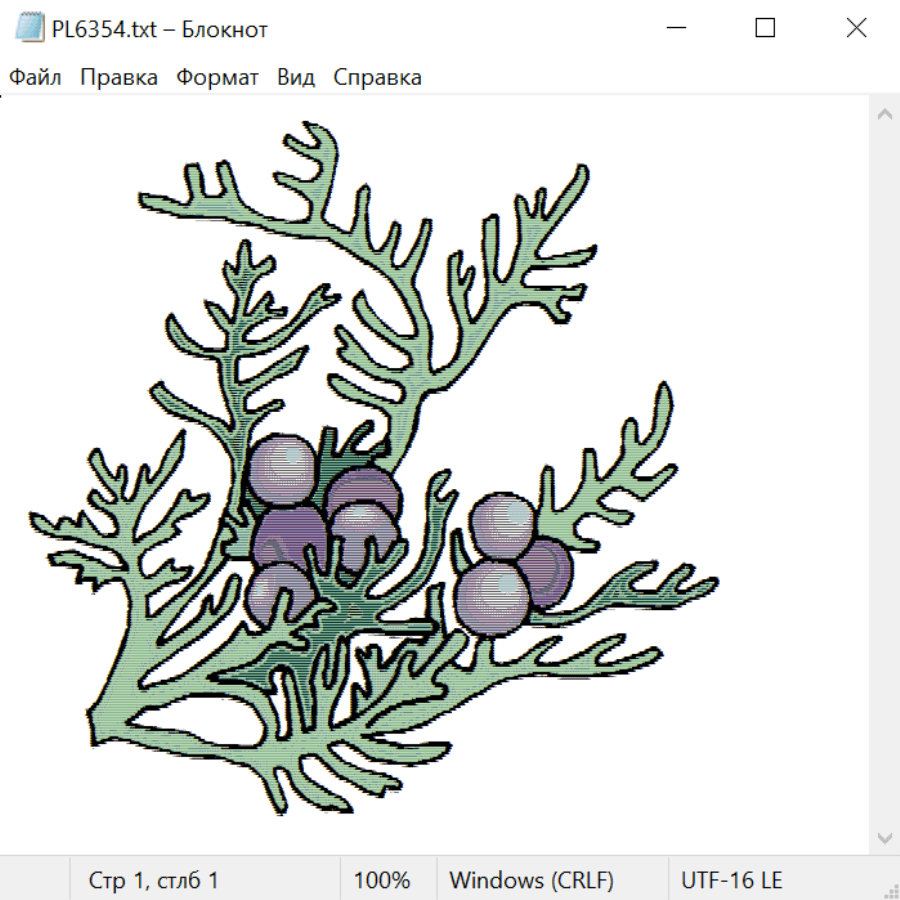Viewport: 900px width, 900px height.
Task: Open the Формат menu
Action: pos(217,78)
